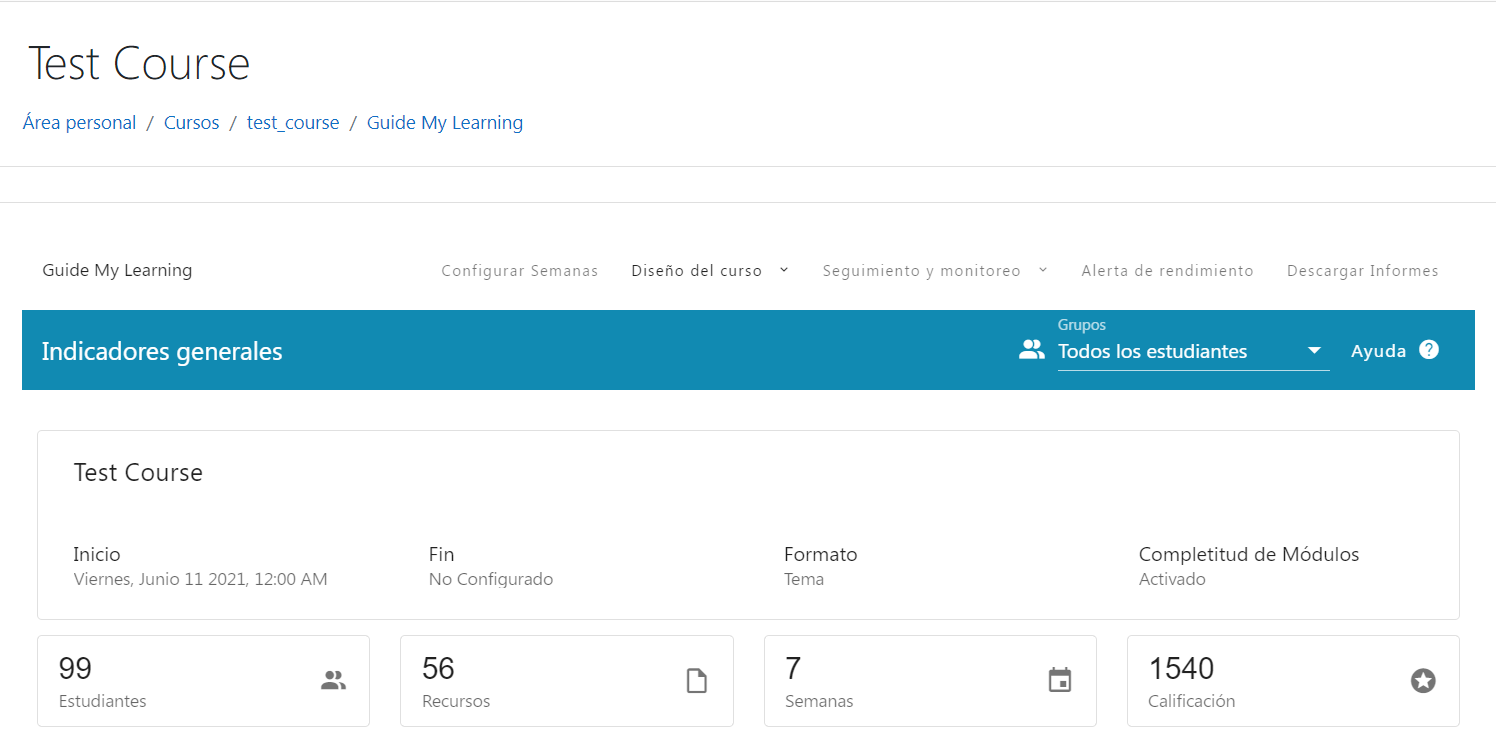Select the Todos los estudiantes combo box
Viewport: 1496px width, 747px height.
pyautogui.click(x=1193, y=351)
